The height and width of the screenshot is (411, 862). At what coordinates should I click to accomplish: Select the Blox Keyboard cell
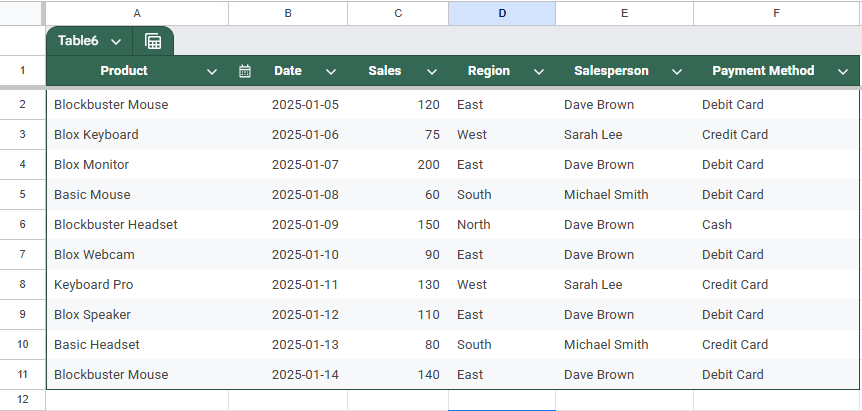click(137, 135)
